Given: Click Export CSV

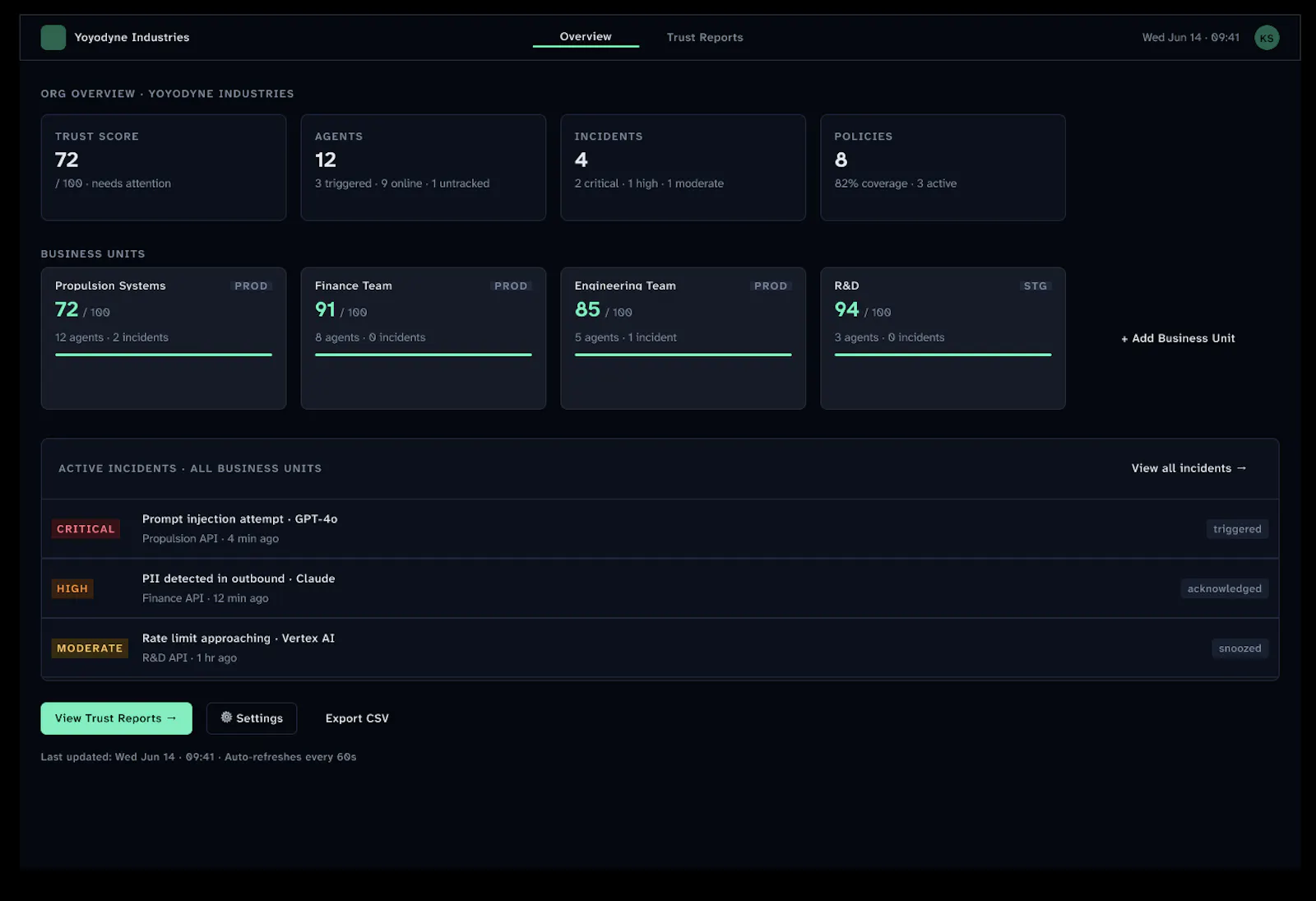Looking at the screenshot, I should coord(357,718).
